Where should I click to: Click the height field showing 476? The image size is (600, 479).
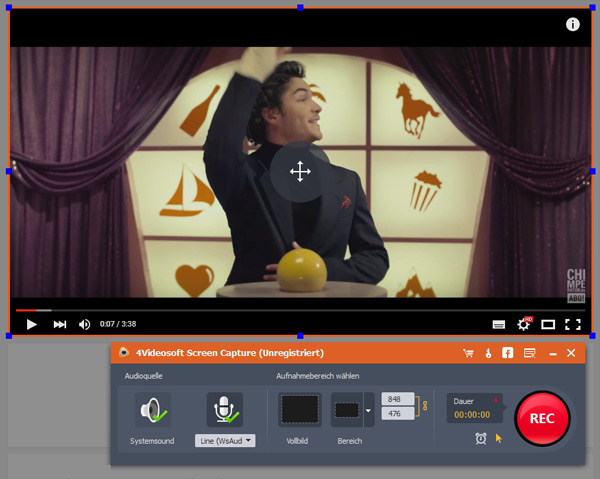click(x=398, y=413)
